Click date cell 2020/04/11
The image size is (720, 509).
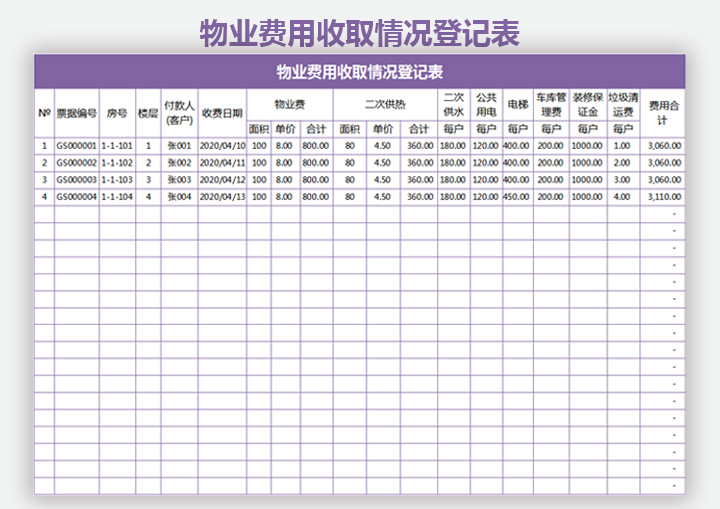pyautogui.click(x=222, y=163)
